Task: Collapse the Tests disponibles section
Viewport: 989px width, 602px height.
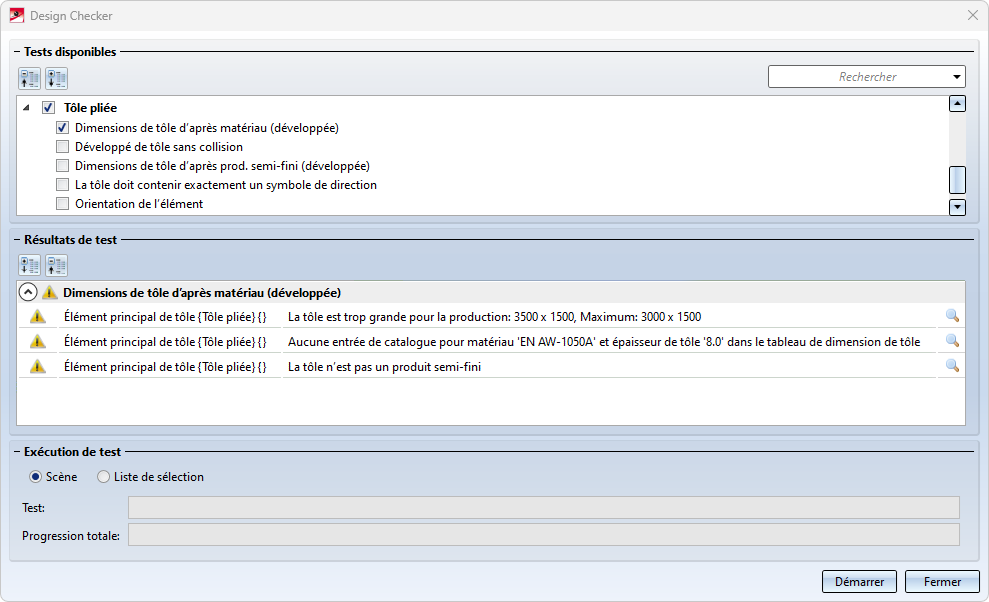Action: click(x=17, y=52)
